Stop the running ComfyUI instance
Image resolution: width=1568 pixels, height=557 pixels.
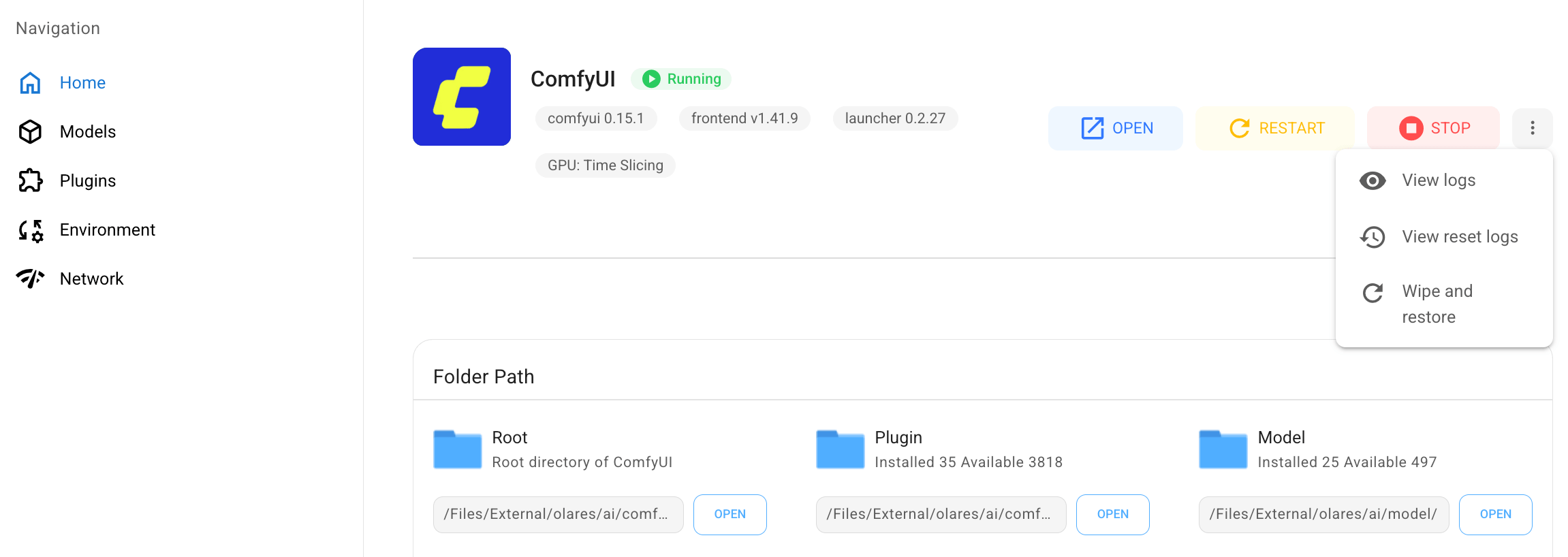click(1433, 128)
